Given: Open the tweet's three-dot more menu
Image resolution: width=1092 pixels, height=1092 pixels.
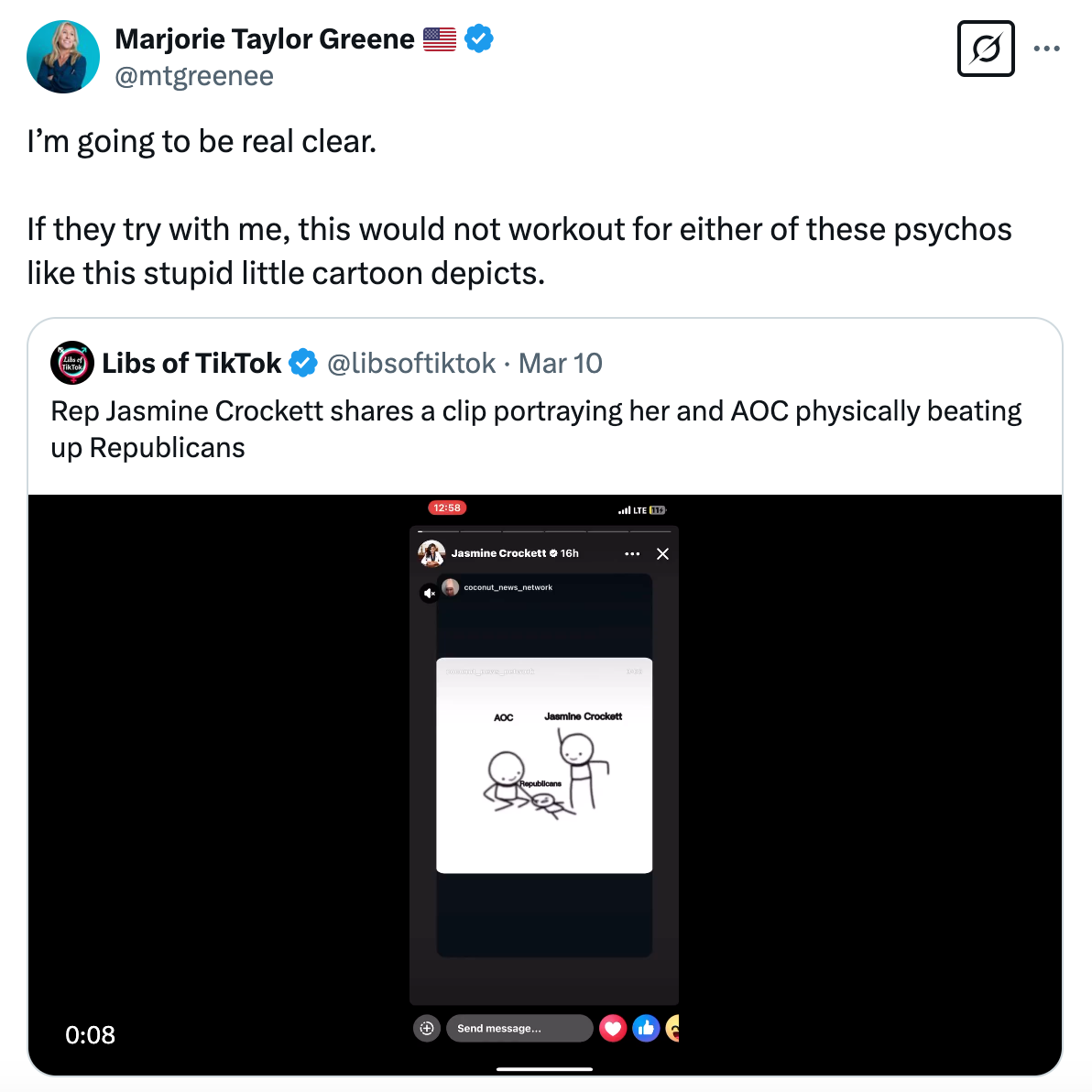Looking at the screenshot, I should point(1046,49).
